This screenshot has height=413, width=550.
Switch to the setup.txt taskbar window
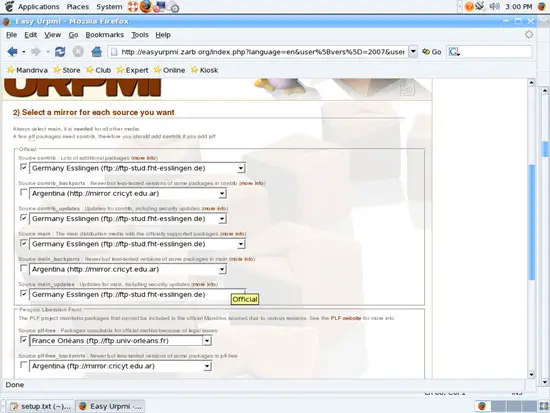[41, 406]
